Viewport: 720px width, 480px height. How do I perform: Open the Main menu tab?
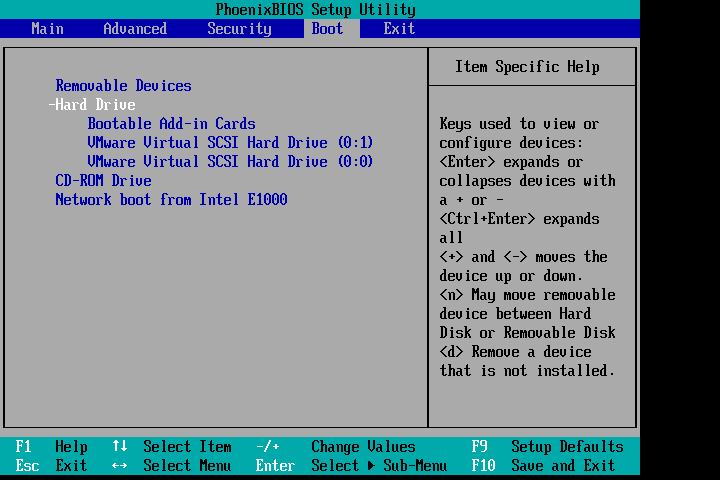point(47,29)
